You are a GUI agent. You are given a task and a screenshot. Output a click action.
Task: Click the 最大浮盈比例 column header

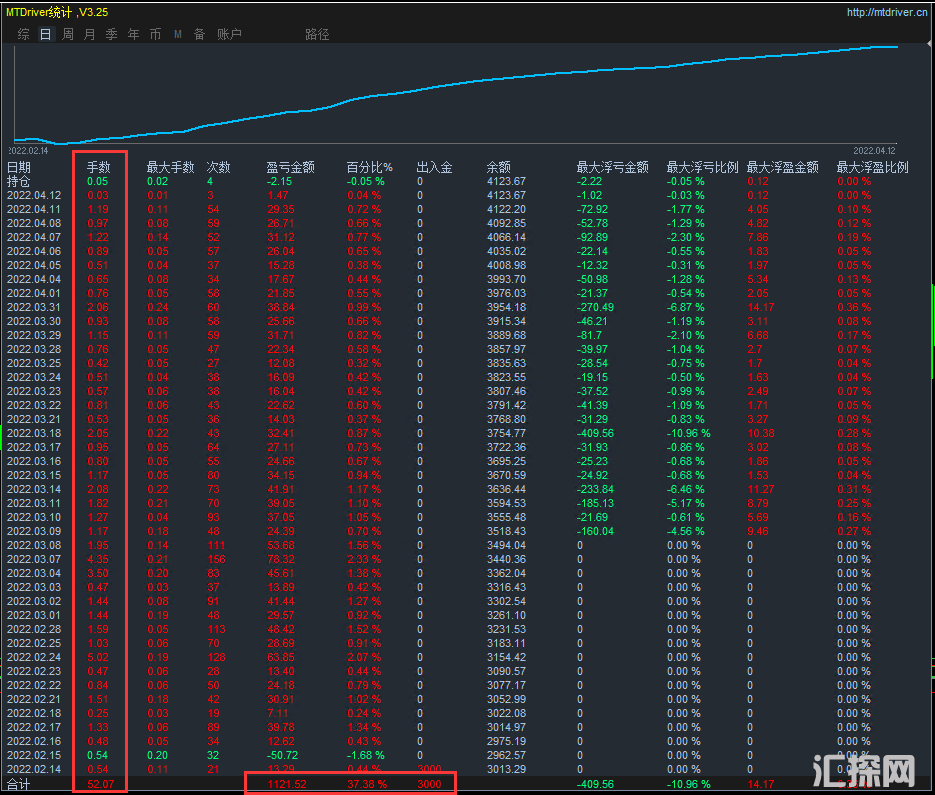pyautogui.click(x=872, y=168)
